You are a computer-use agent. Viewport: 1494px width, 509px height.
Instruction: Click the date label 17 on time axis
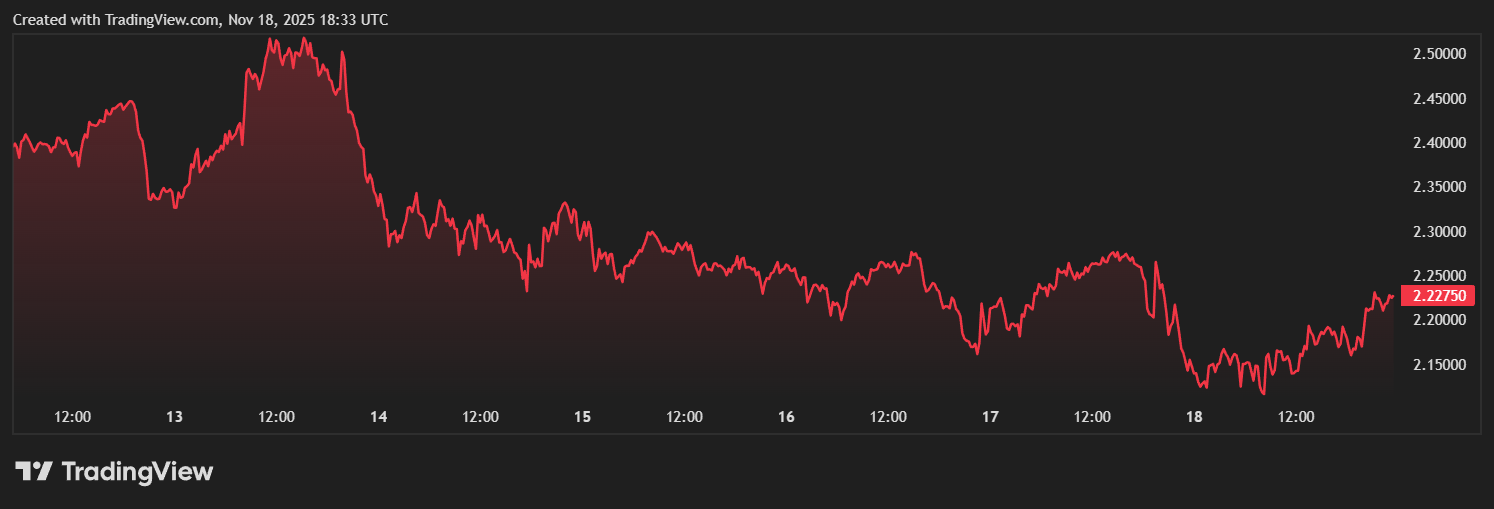(x=991, y=416)
